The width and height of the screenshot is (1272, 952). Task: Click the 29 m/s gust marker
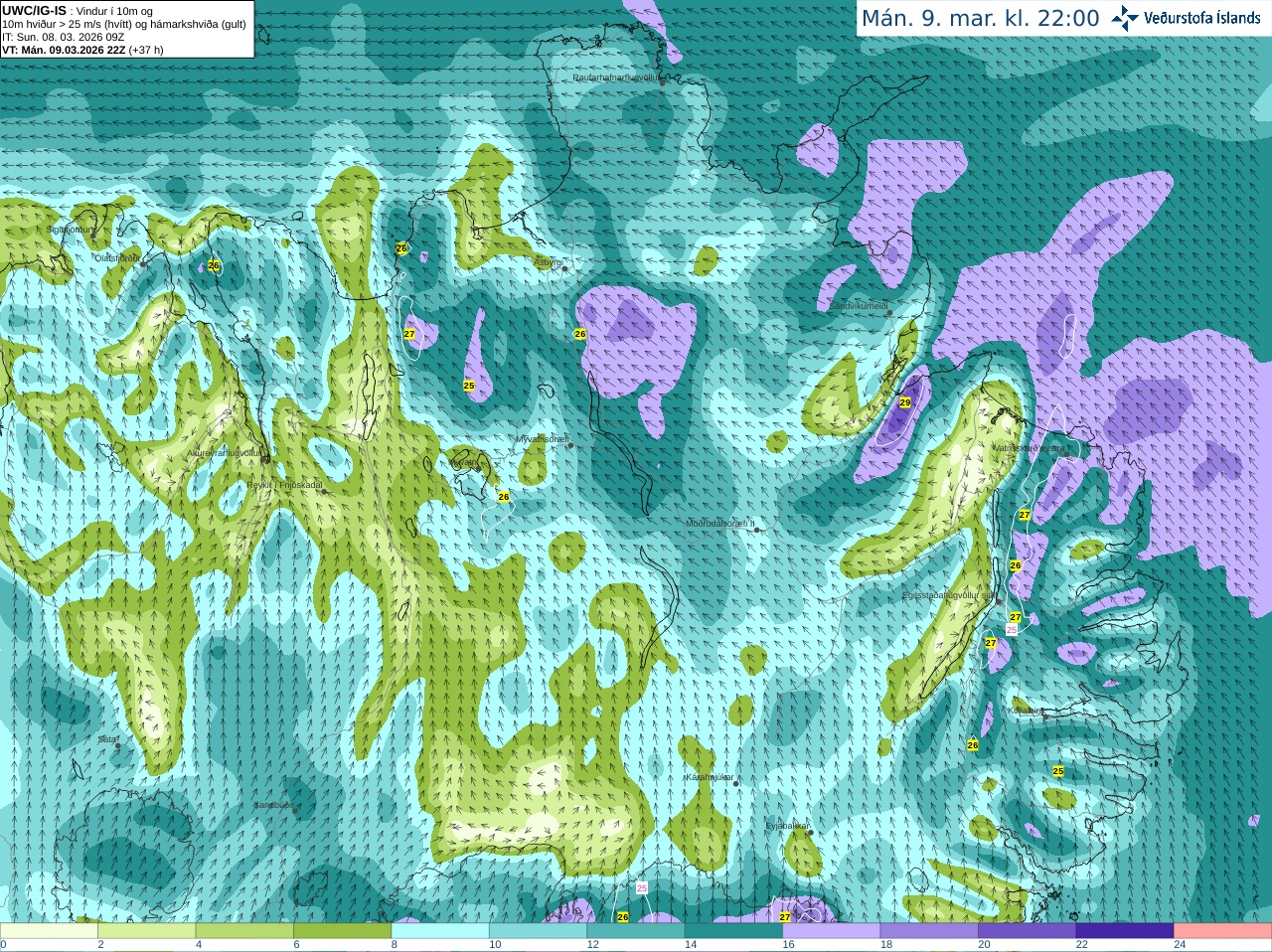905,402
